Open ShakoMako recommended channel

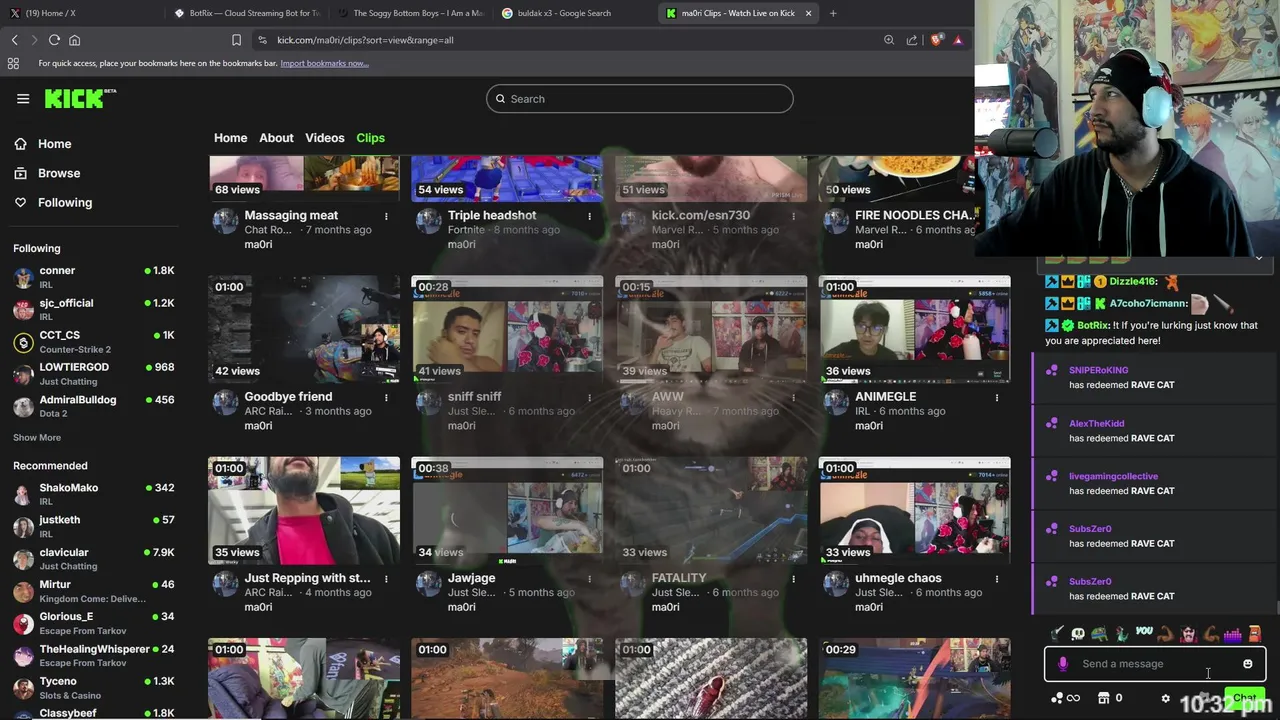click(94, 494)
